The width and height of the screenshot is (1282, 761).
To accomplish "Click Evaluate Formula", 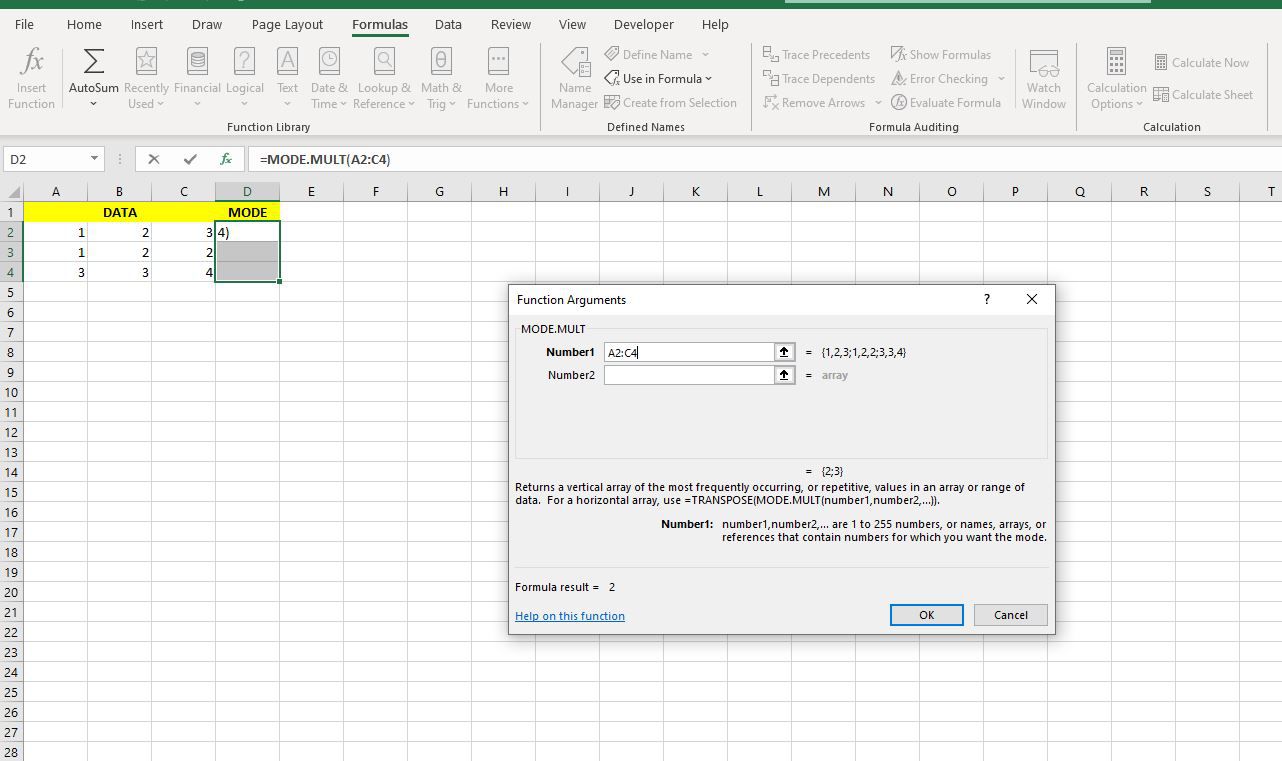I will (946, 102).
